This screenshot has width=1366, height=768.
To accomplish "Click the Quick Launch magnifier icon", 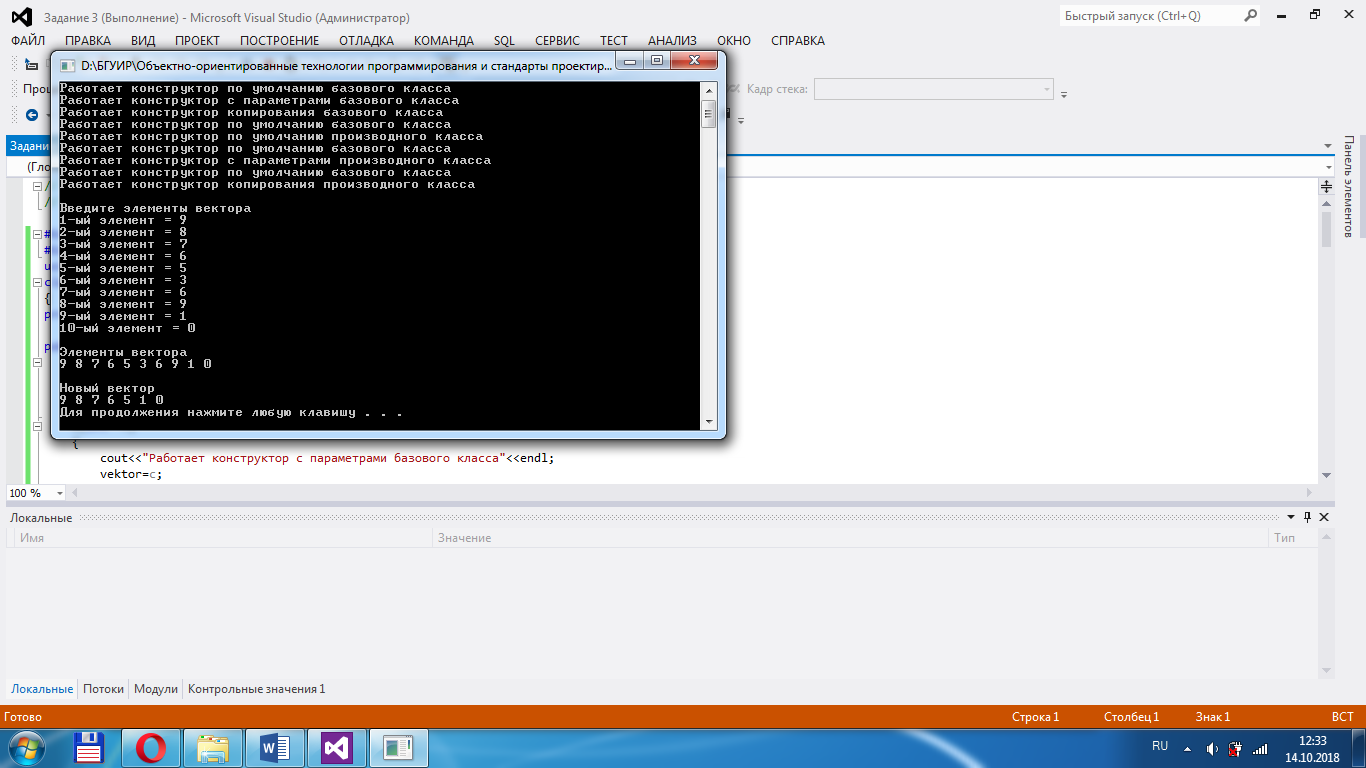I will click(x=1250, y=16).
